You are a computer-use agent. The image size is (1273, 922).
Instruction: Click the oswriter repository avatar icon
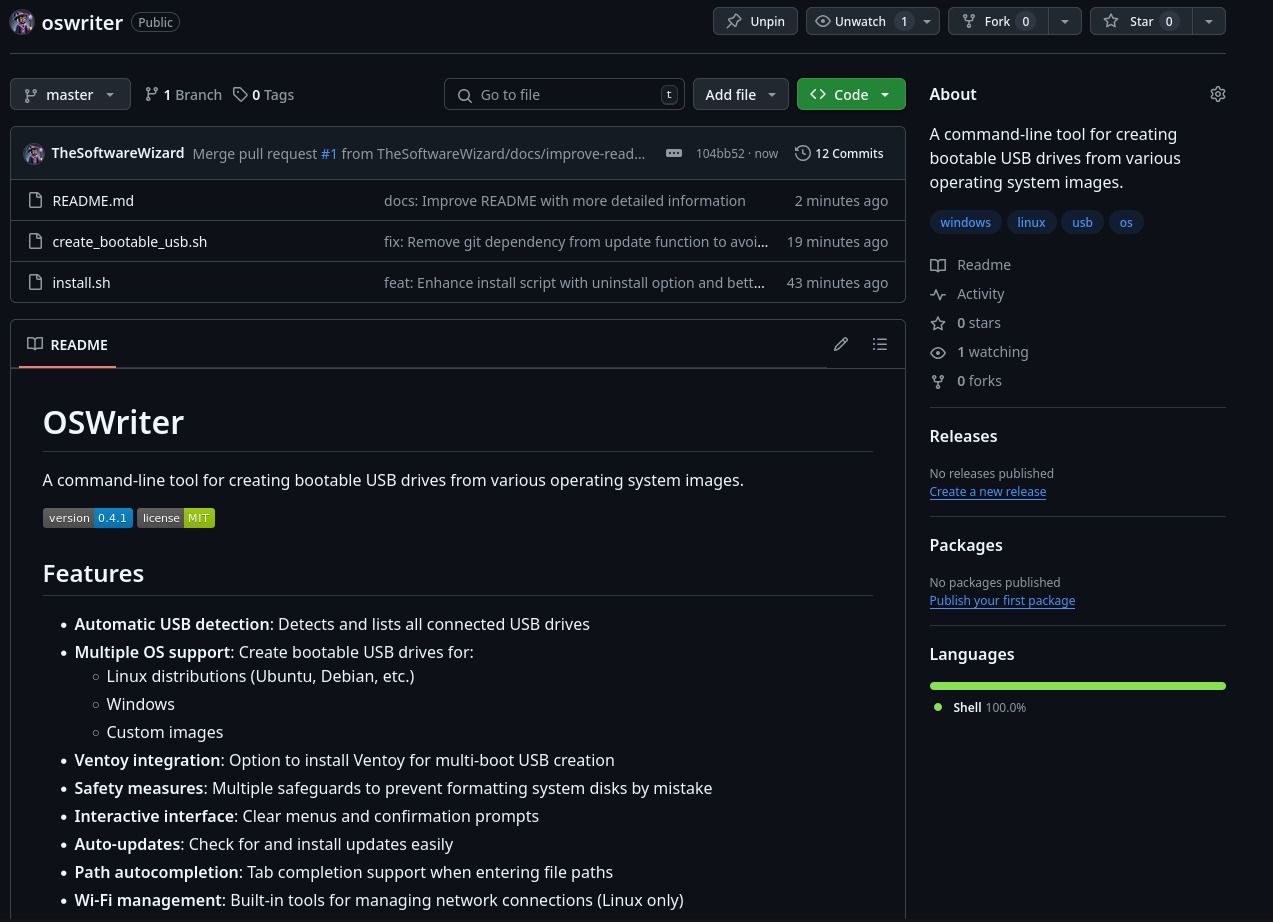tap(22, 22)
